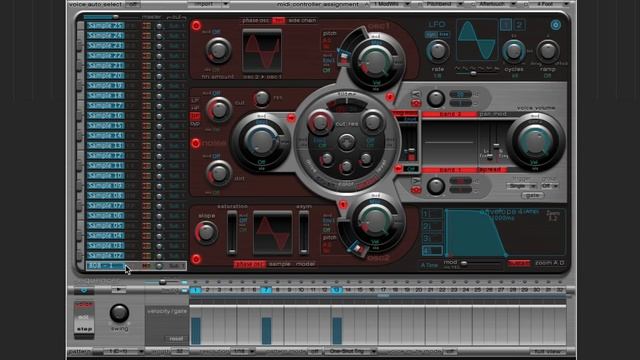
Task: Toggle step 7 in sequencer
Action: [266, 290]
